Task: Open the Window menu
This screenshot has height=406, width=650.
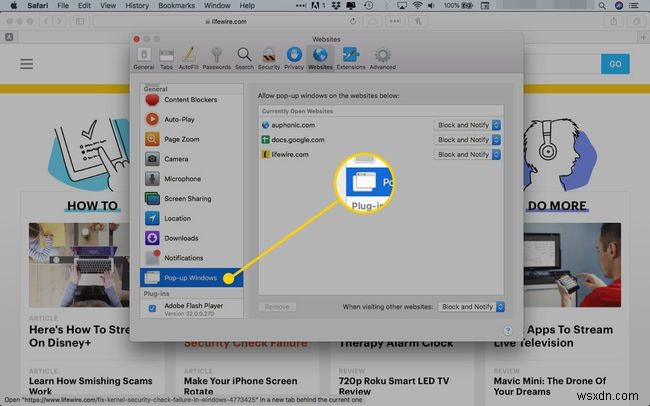Action: click(x=217, y=5)
